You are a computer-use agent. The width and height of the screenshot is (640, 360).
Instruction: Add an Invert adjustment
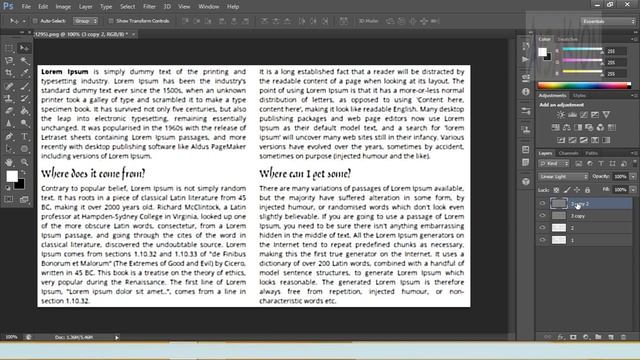(x=561, y=140)
